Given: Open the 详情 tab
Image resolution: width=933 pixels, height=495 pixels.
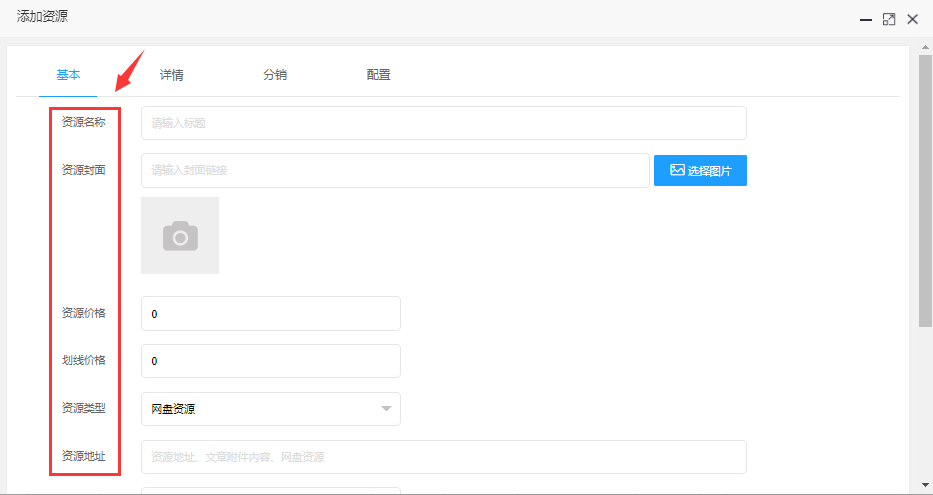Looking at the screenshot, I should 171,75.
